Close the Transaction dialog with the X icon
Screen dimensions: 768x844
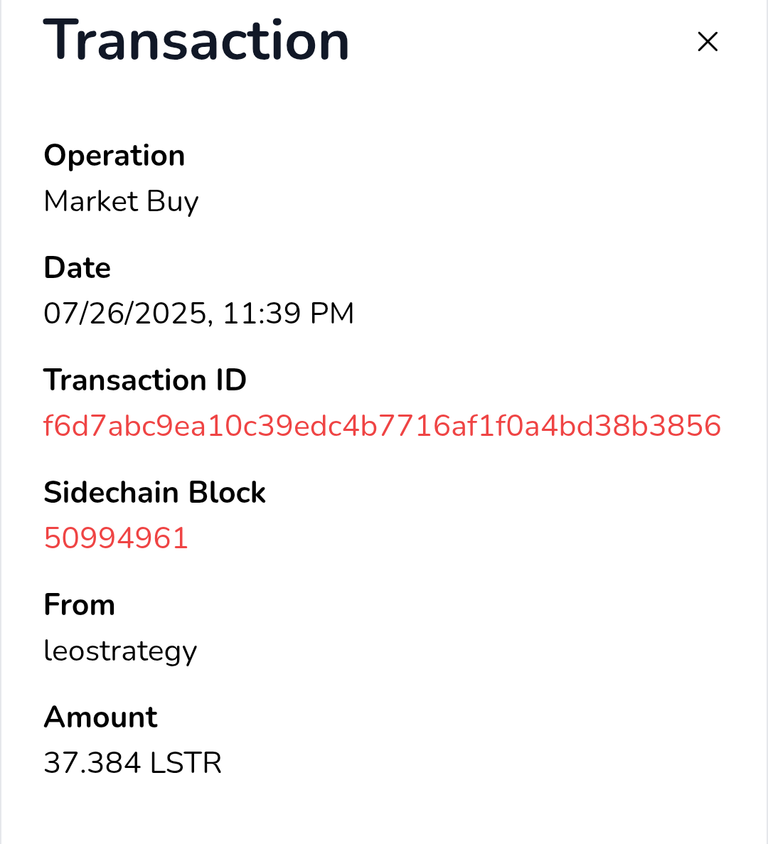coord(707,41)
